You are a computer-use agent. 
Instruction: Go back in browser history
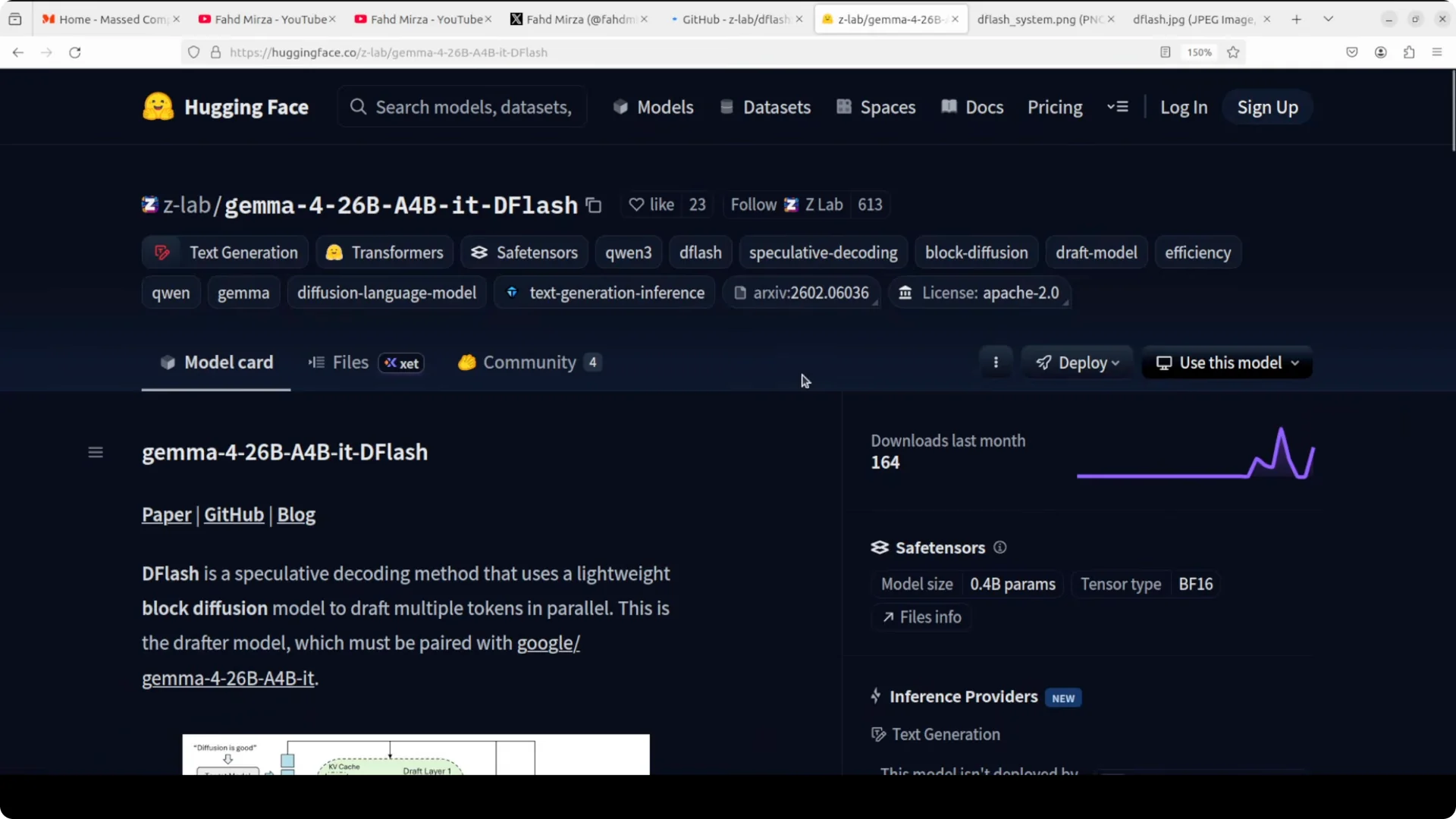pyautogui.click(x=18, y=52)
